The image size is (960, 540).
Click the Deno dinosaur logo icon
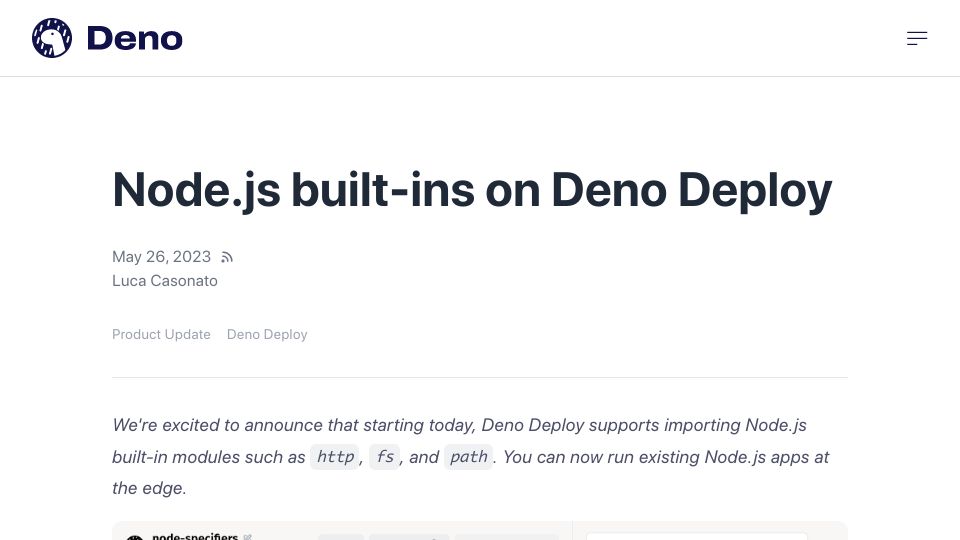click(x=52, y=38)
